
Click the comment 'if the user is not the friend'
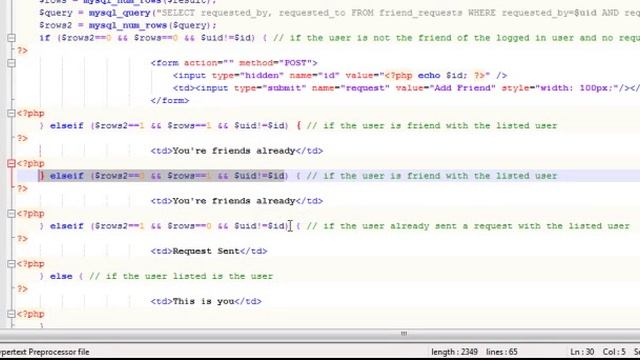point(456,38)
